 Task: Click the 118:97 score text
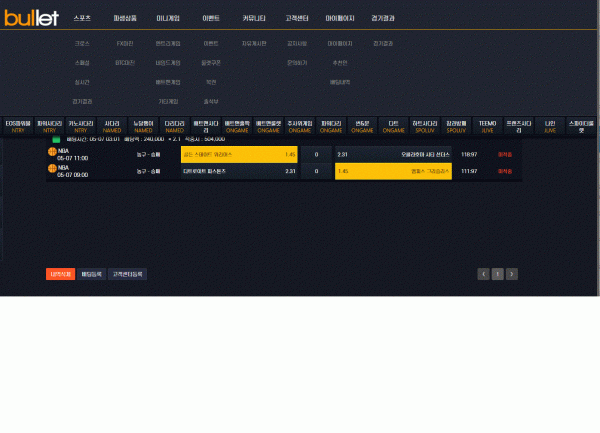(469, 155)
